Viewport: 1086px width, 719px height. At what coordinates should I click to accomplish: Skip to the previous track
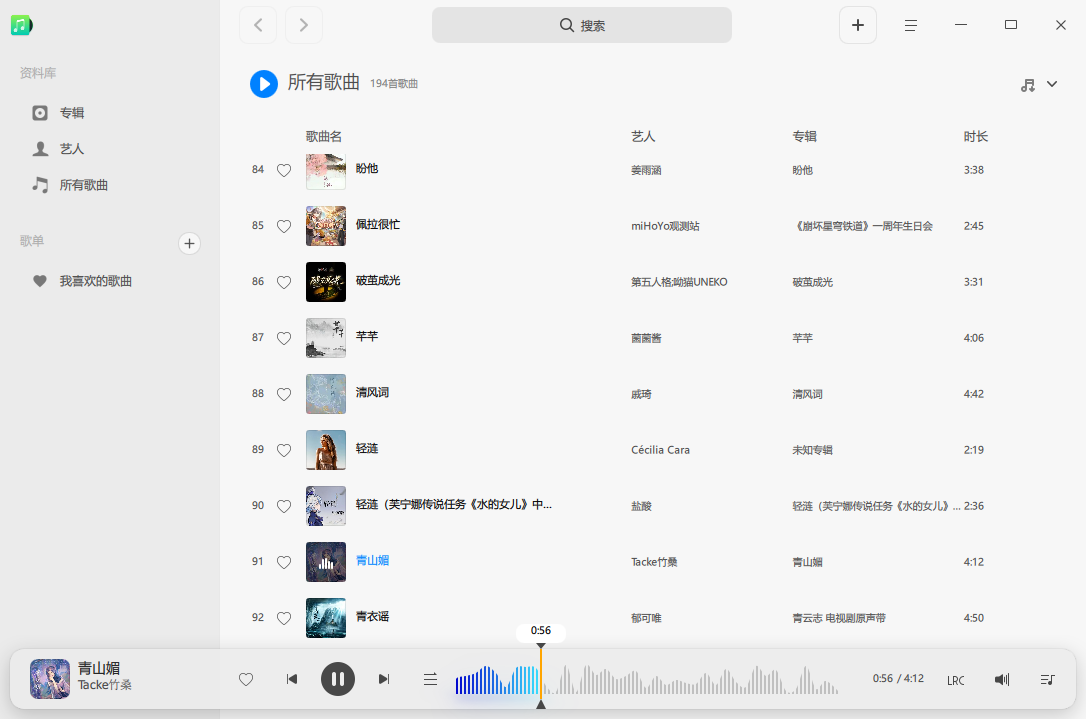point(292,679)
